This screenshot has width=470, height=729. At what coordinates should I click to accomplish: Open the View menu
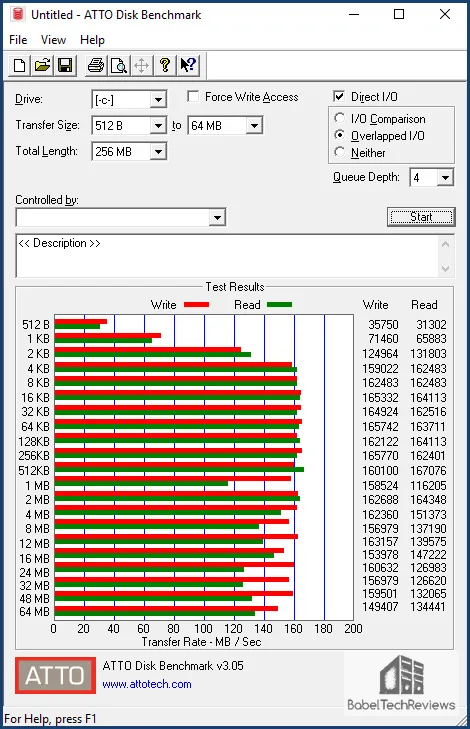[53, 40]
